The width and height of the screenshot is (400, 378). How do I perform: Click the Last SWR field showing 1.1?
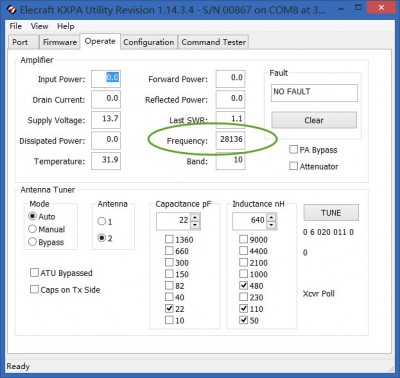[x=230, y=119]
